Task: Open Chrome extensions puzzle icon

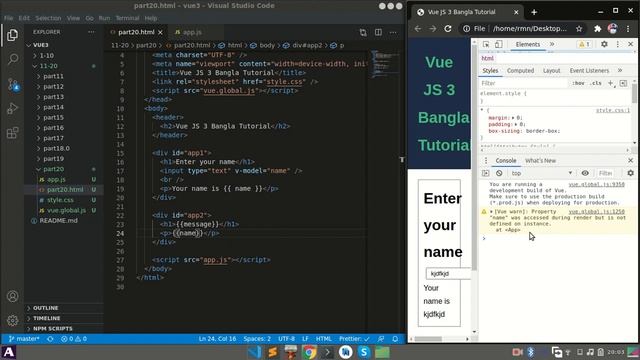Action: coord(598,29)
